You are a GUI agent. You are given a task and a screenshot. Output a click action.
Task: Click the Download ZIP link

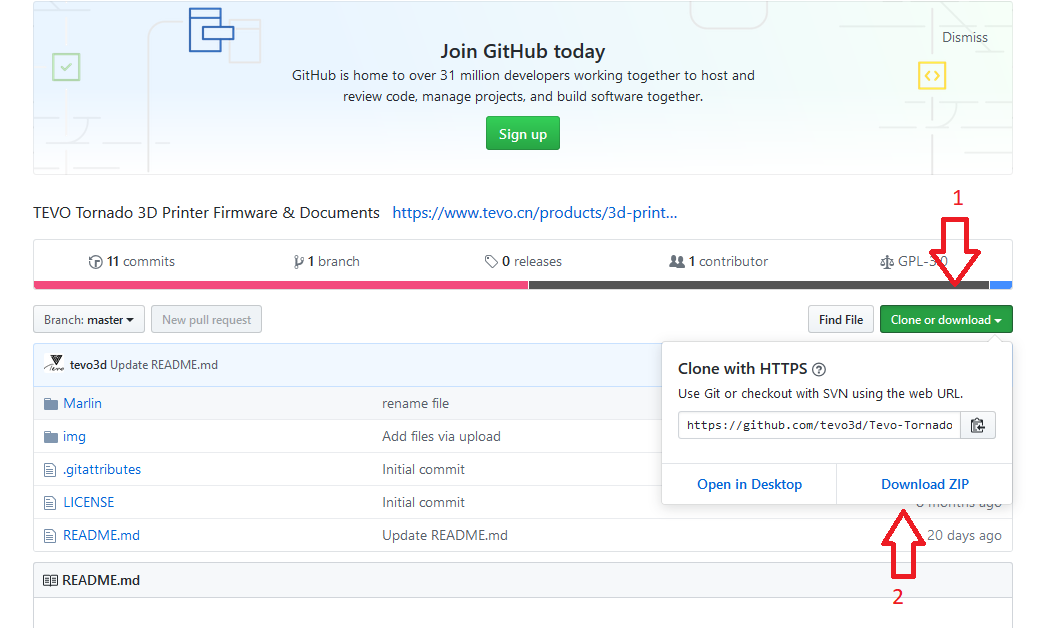tap(924, 484)
